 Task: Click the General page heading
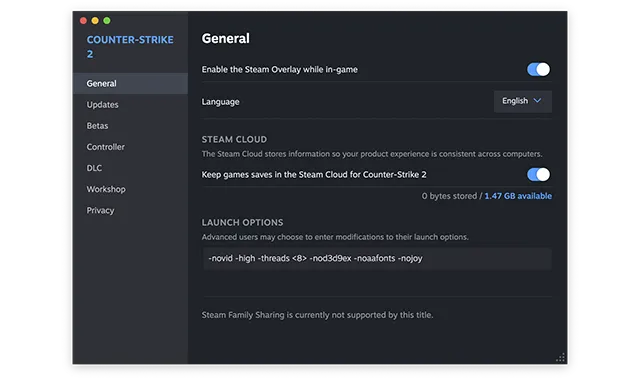pos(225,38)
